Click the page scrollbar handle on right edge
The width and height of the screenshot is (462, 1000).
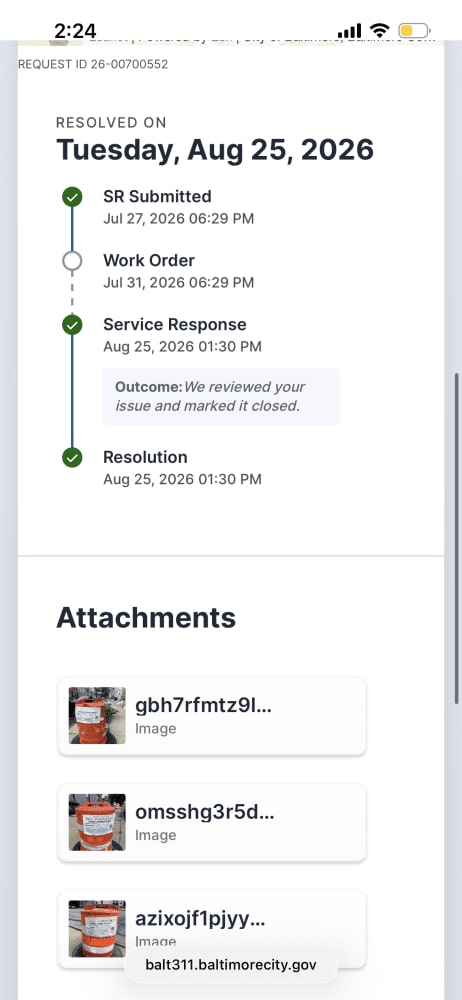click(457, 539)
